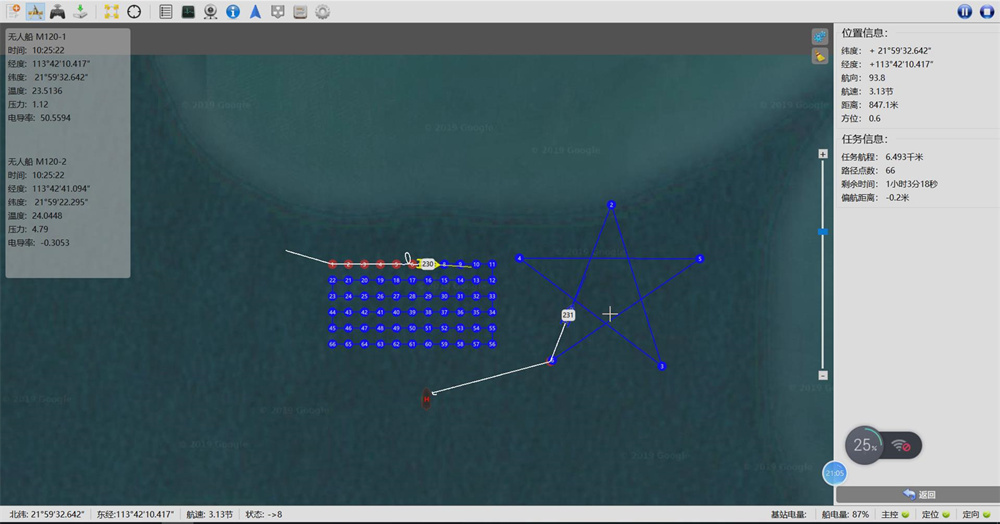Image resolution: width=1000 pixels, height=524 pixels.
Task: Open the yellow waypoint grid tool
Action: pos(112,11)
